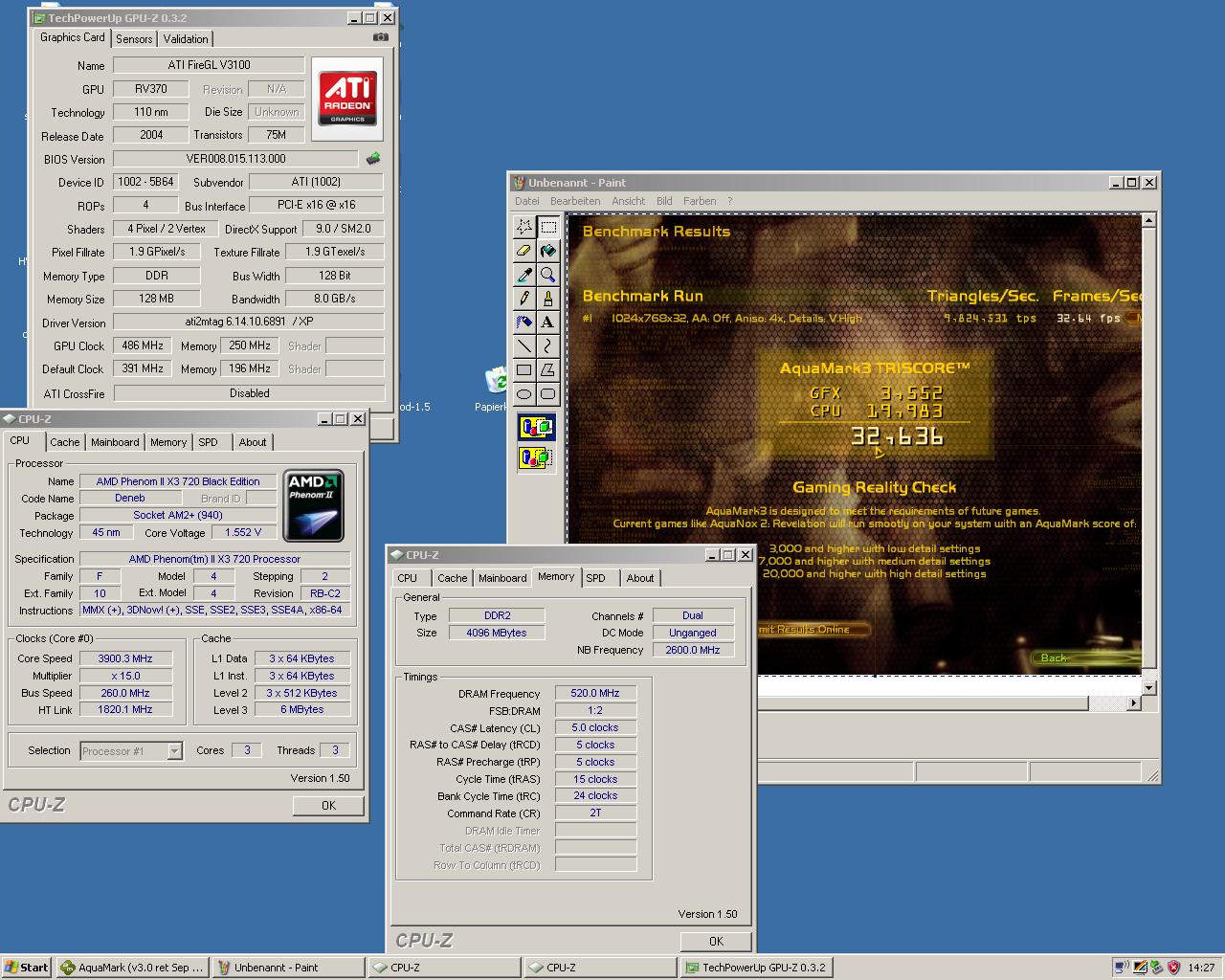The width and height of the screenshot is (1225, 980).
Task: Select the Ellipse shape tool
Action: [x=524, y=393]
